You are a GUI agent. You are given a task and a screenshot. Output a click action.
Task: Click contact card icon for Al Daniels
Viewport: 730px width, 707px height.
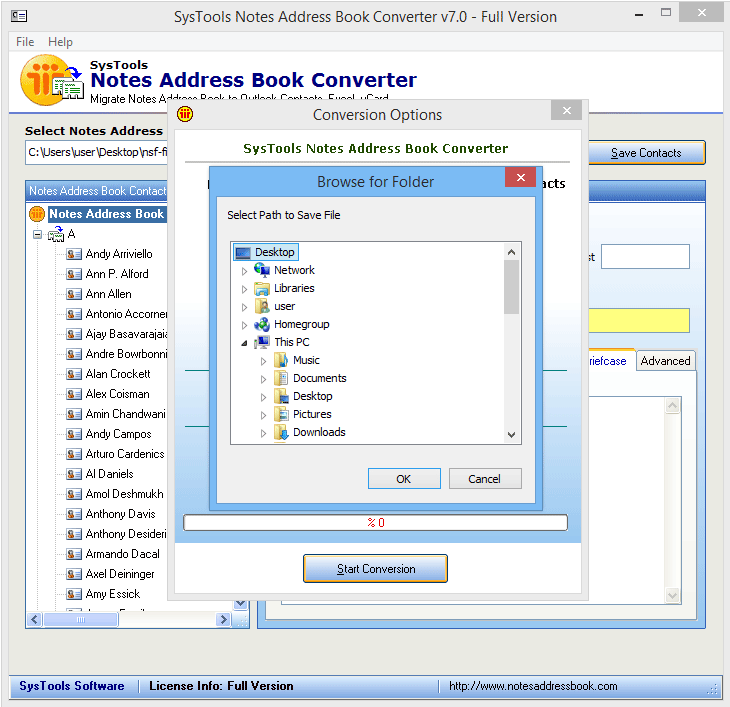(74, 474)
